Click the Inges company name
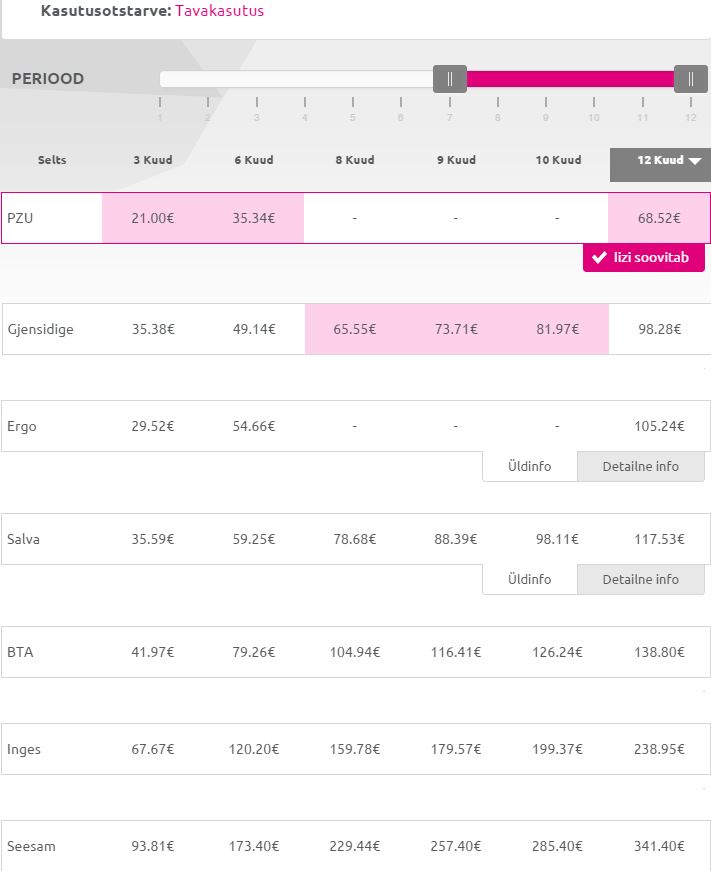 24,750
